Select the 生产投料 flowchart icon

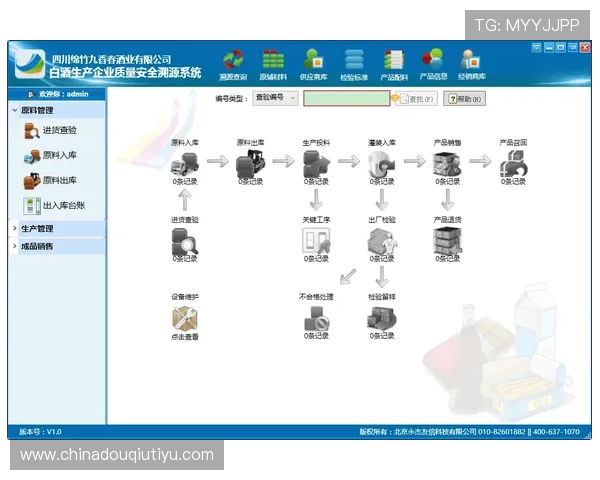[316, 163]
